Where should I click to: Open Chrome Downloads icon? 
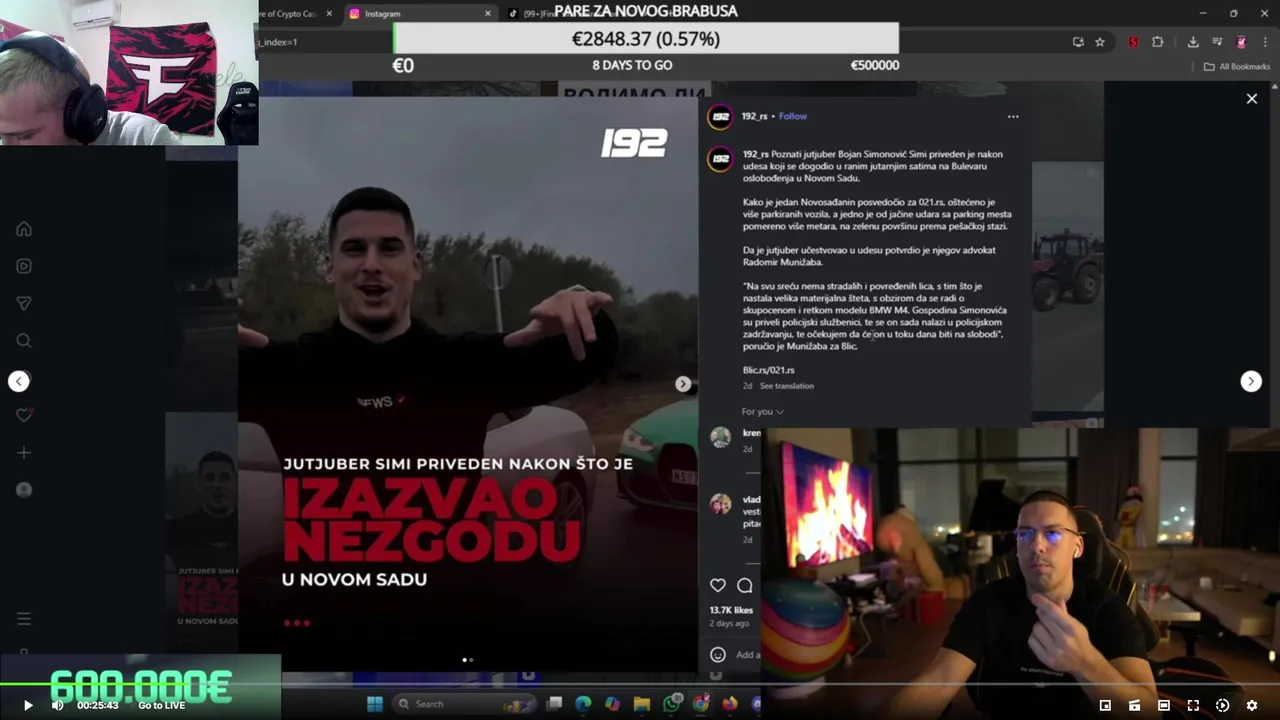point(1193,42)
